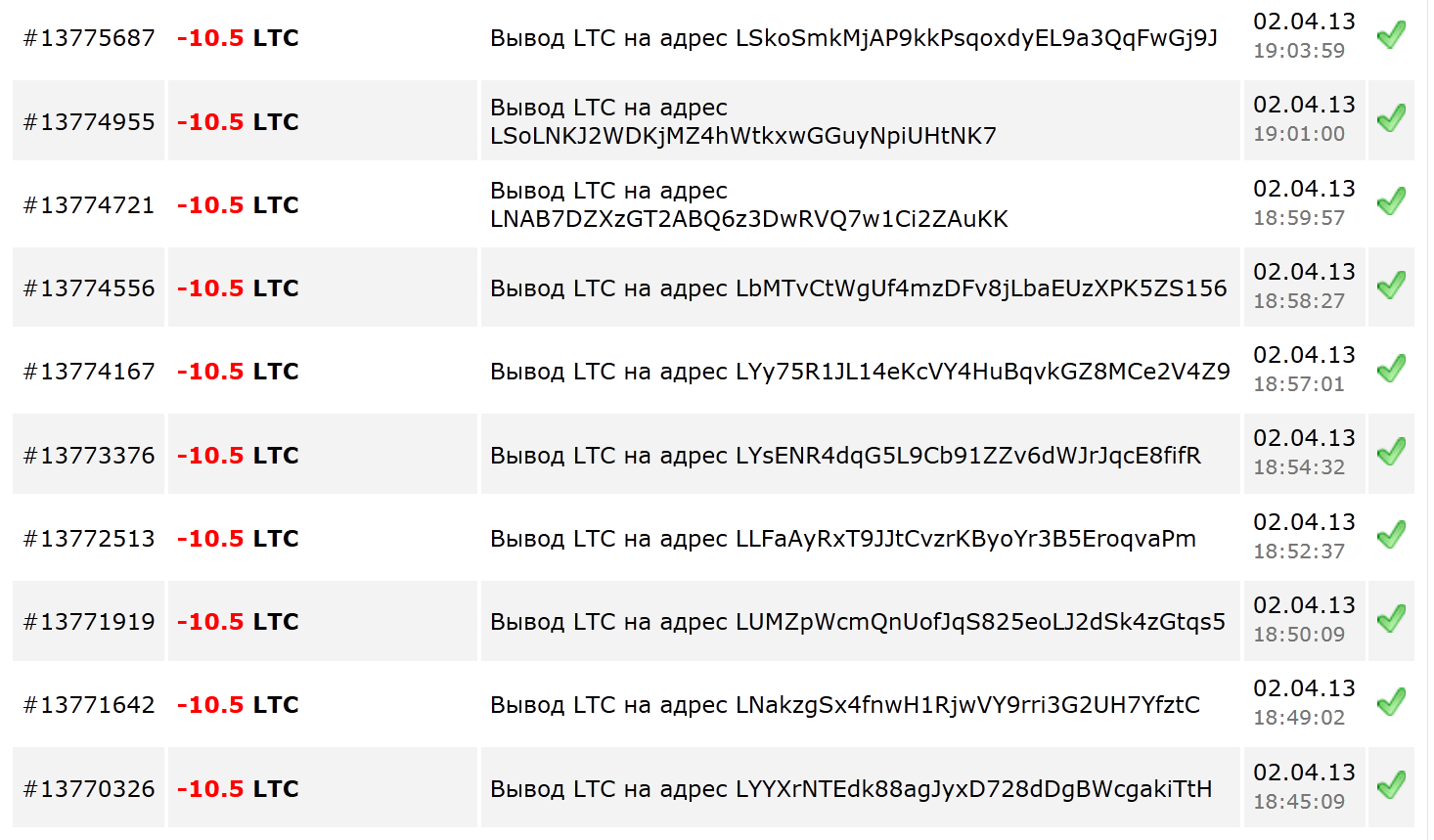The width and height of the screenshot is (1434, 840).
Task: Click address LSoLNKJ2WDKjMZ4hWtkxwGGuyNpiUHtNK7
Action: tap(743, 136)
